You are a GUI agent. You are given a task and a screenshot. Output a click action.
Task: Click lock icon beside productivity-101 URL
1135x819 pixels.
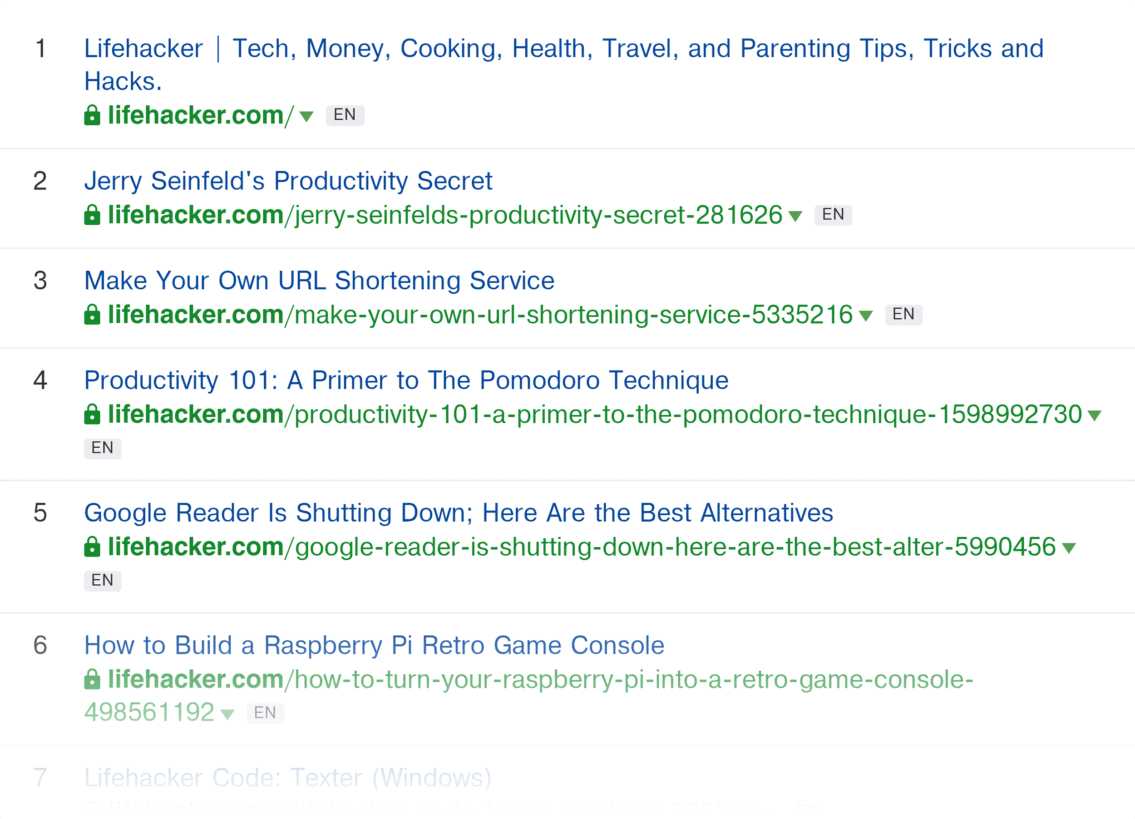pos(92,414)
